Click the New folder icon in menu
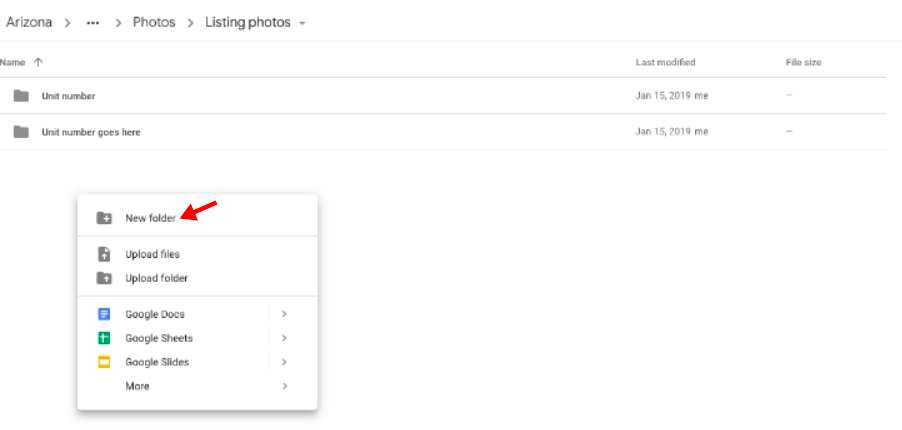The image size is (902, 430). coord(104,218)
